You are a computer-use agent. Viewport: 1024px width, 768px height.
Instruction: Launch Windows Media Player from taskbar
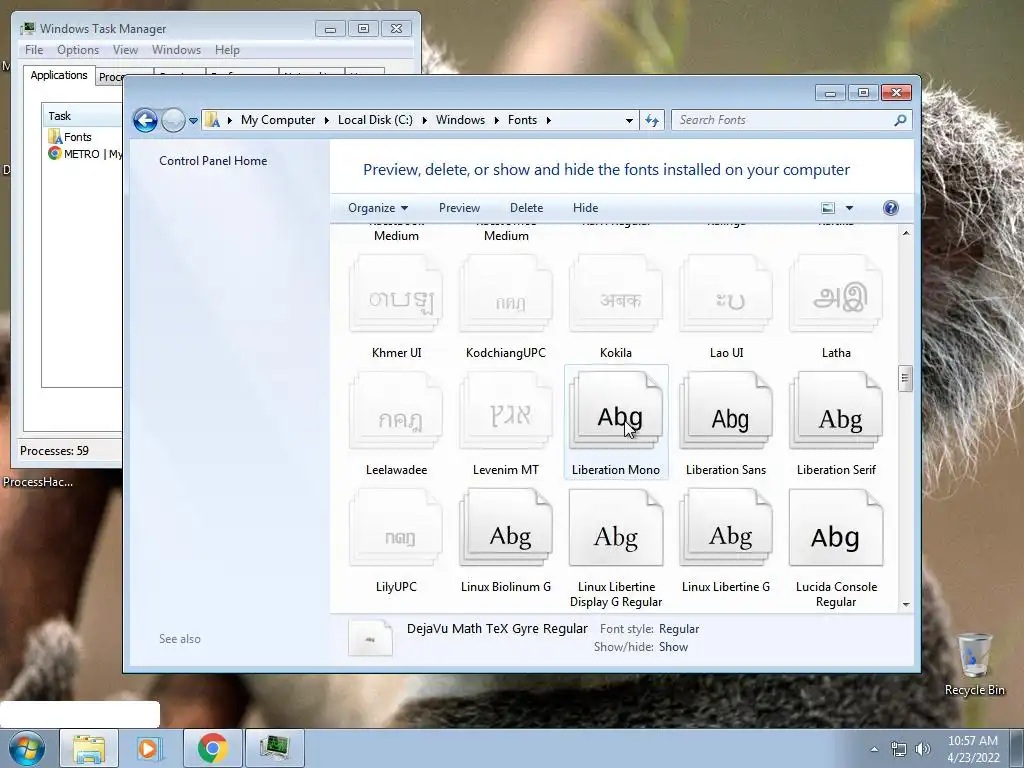(150, 748)
